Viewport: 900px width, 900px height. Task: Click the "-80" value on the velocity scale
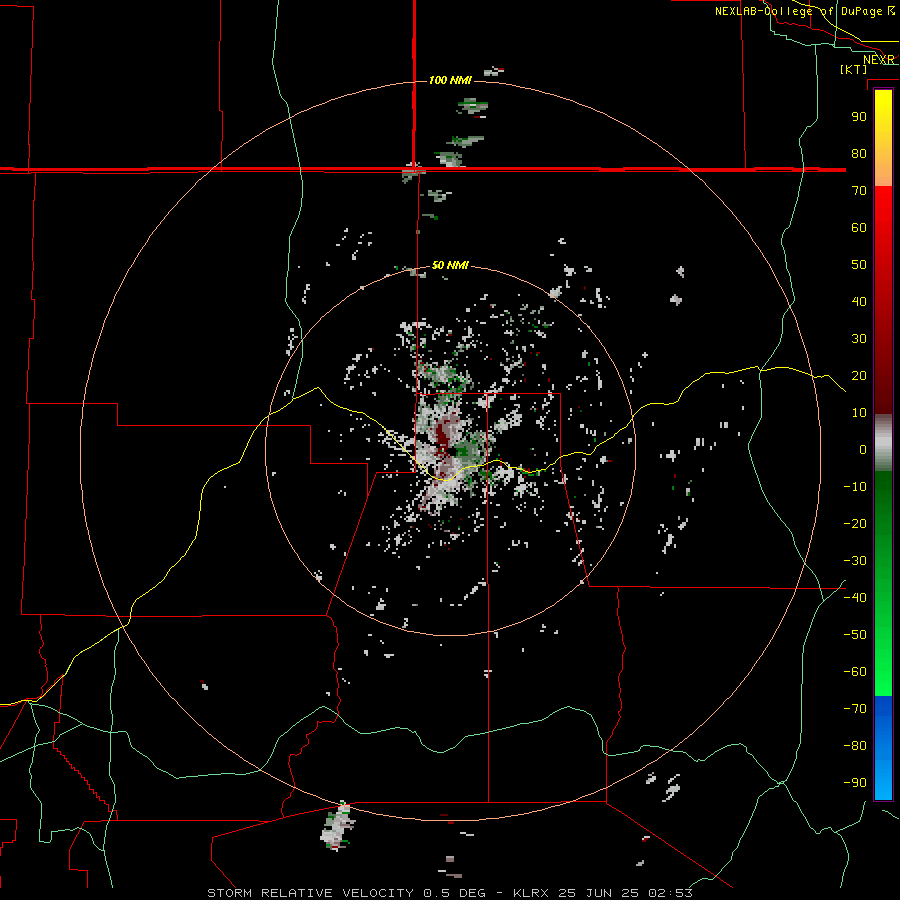pyautogui.click(x=855, y=746)
